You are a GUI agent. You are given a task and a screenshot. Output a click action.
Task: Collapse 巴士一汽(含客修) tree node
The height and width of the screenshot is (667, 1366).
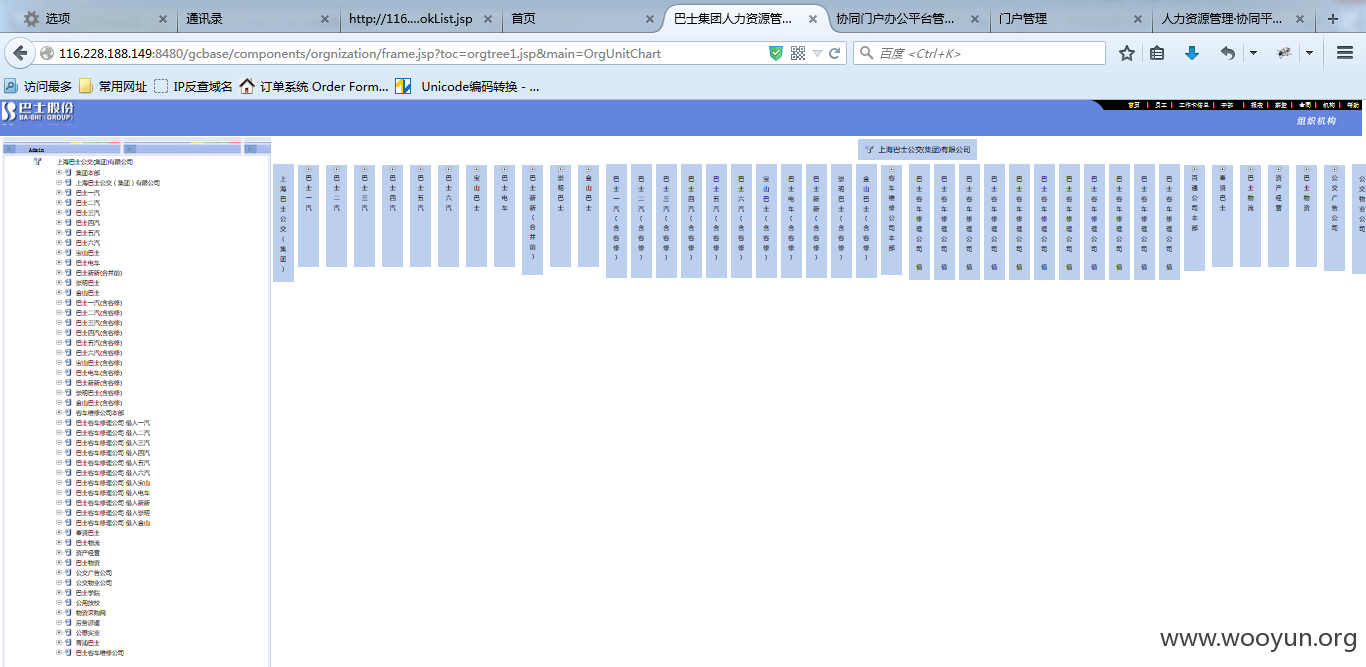(x=59, y=302)
